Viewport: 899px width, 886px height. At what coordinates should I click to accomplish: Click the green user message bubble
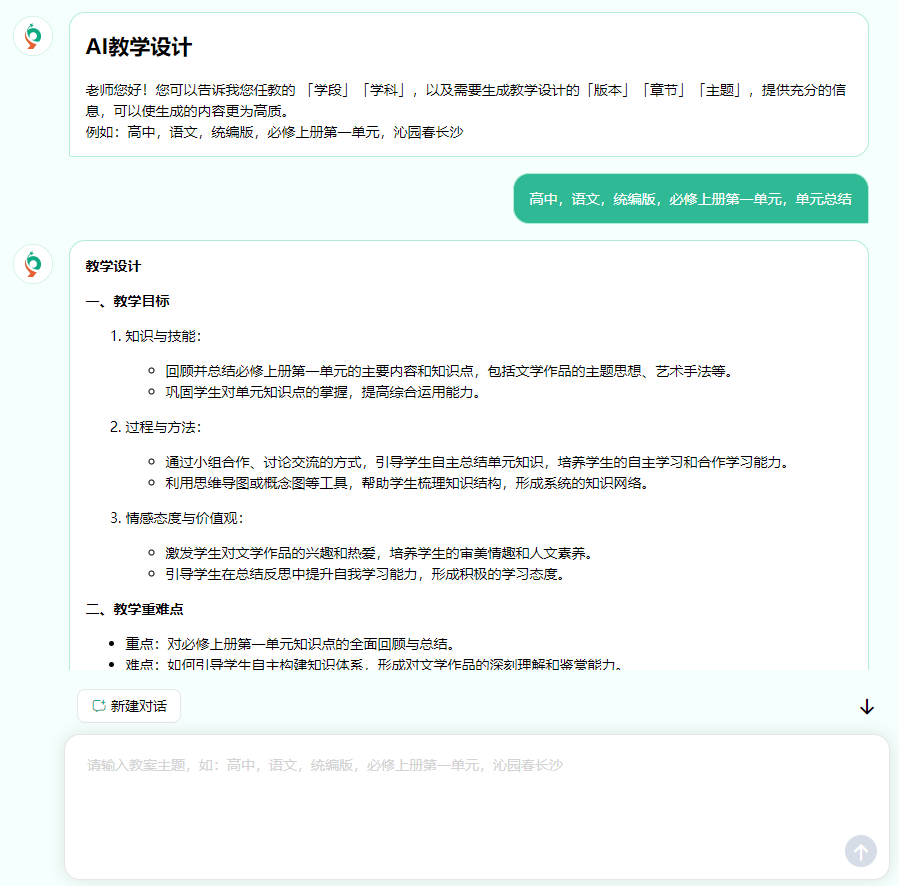690,199
